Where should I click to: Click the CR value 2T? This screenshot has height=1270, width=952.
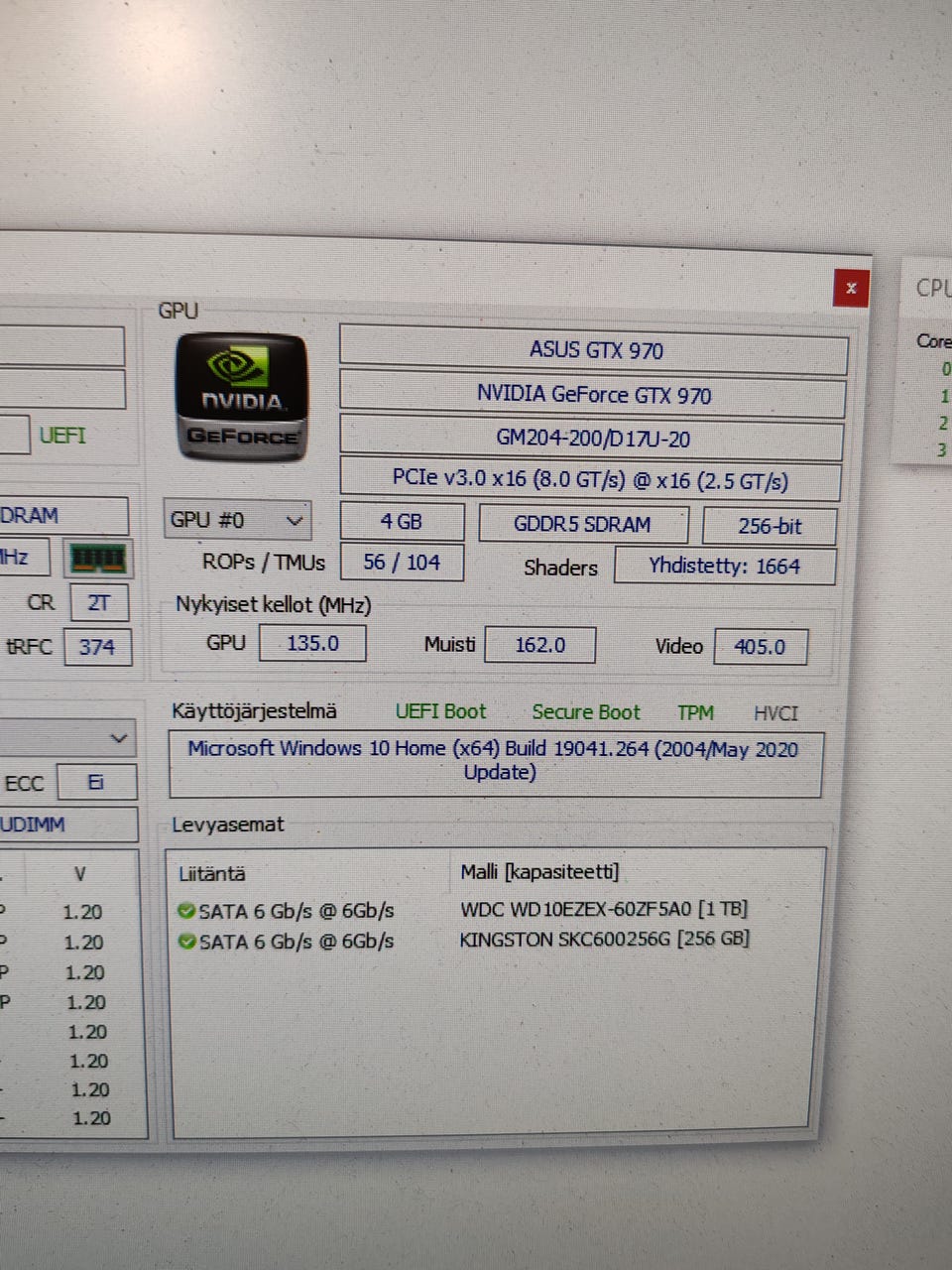point(98,602)
